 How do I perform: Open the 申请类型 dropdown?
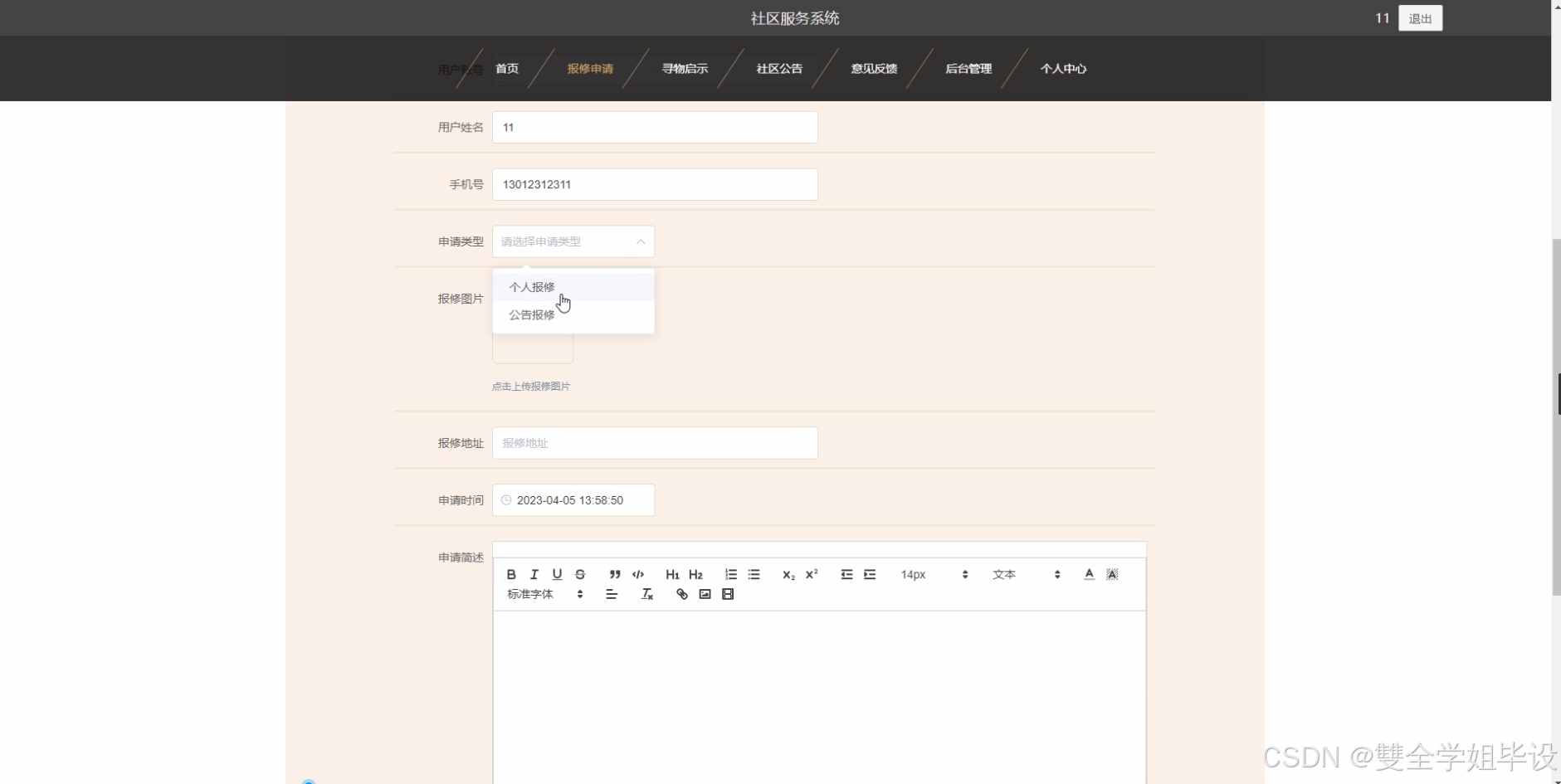573,241
